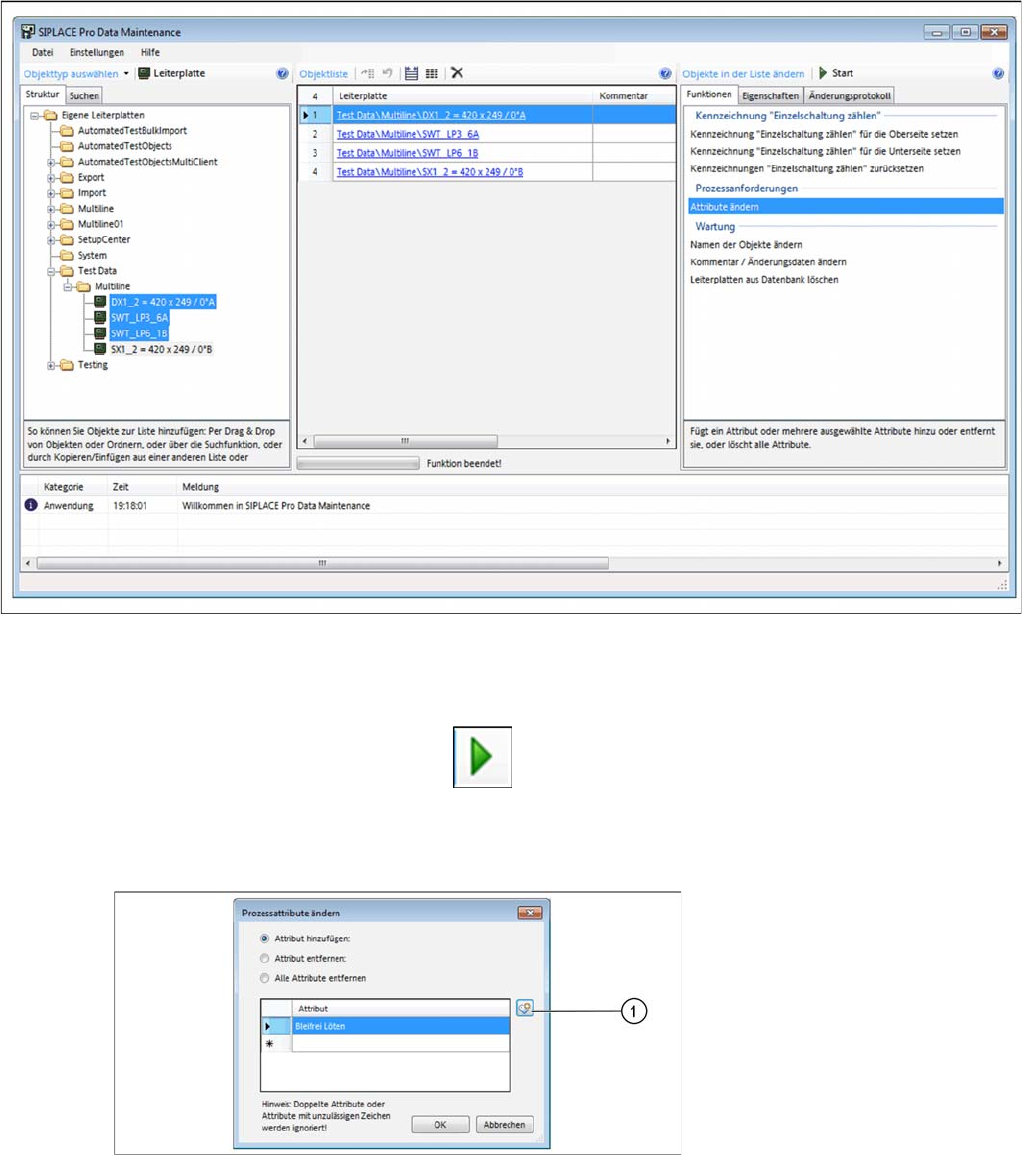Image resolution: width=1022 pixels, height=1155 pixels.
Task: Click the Leiterplatte board icon in the toolbar
Action: pyautogui.click(x=144, y=73)
